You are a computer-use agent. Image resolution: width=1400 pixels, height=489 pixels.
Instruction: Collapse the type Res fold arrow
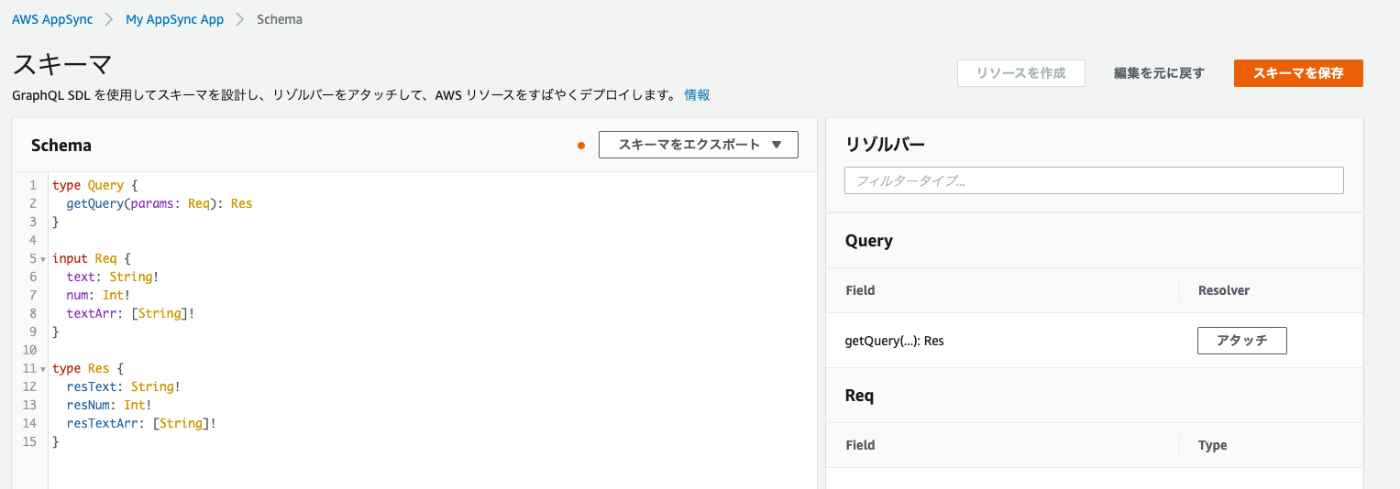43,369
